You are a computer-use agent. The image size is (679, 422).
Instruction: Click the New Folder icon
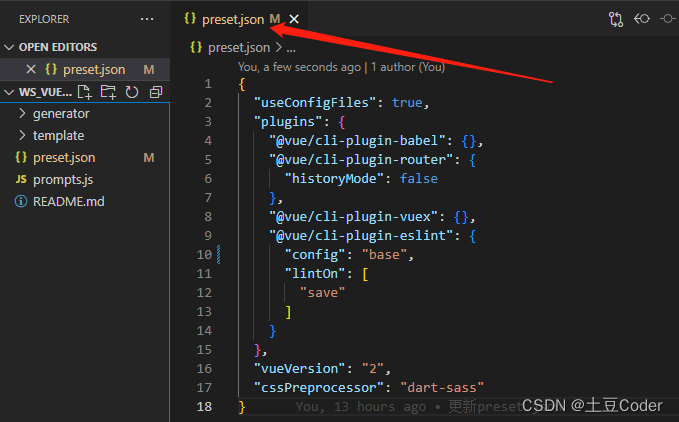tap(108, 92)
